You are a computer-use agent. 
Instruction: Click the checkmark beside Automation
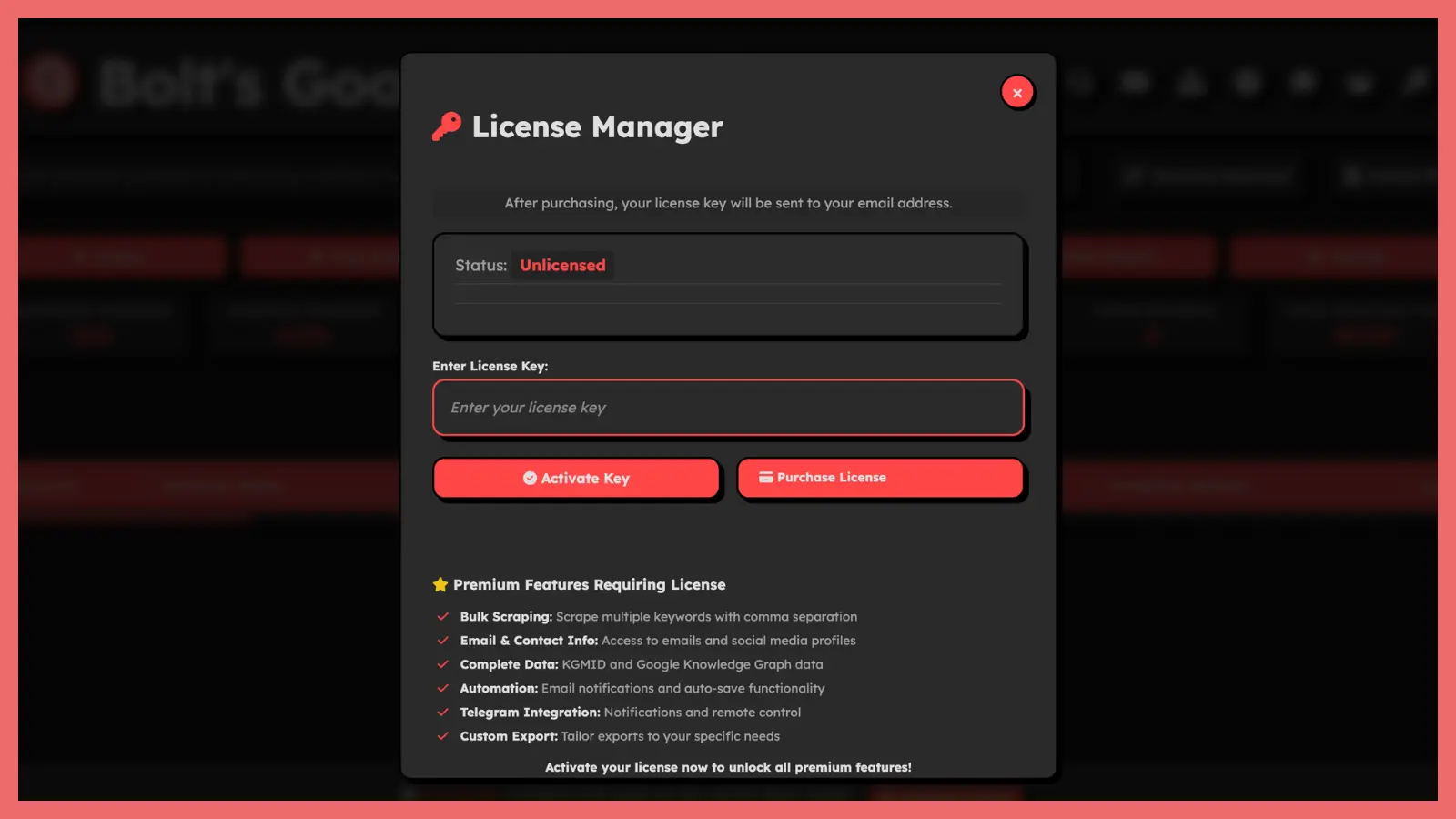pyautogui.click(x=443, y=689)
